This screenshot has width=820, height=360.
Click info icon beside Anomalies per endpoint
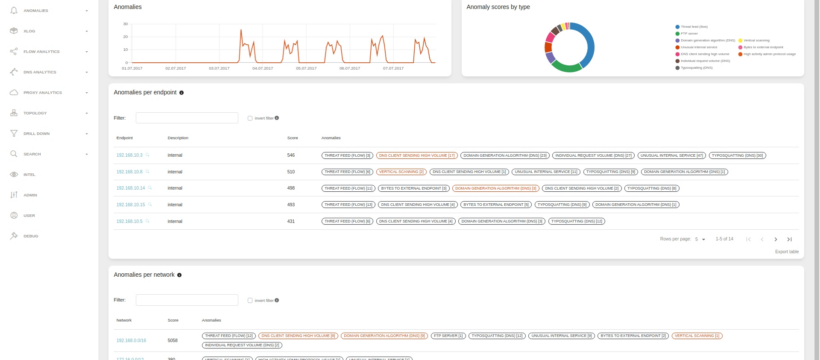pos(181,93)
